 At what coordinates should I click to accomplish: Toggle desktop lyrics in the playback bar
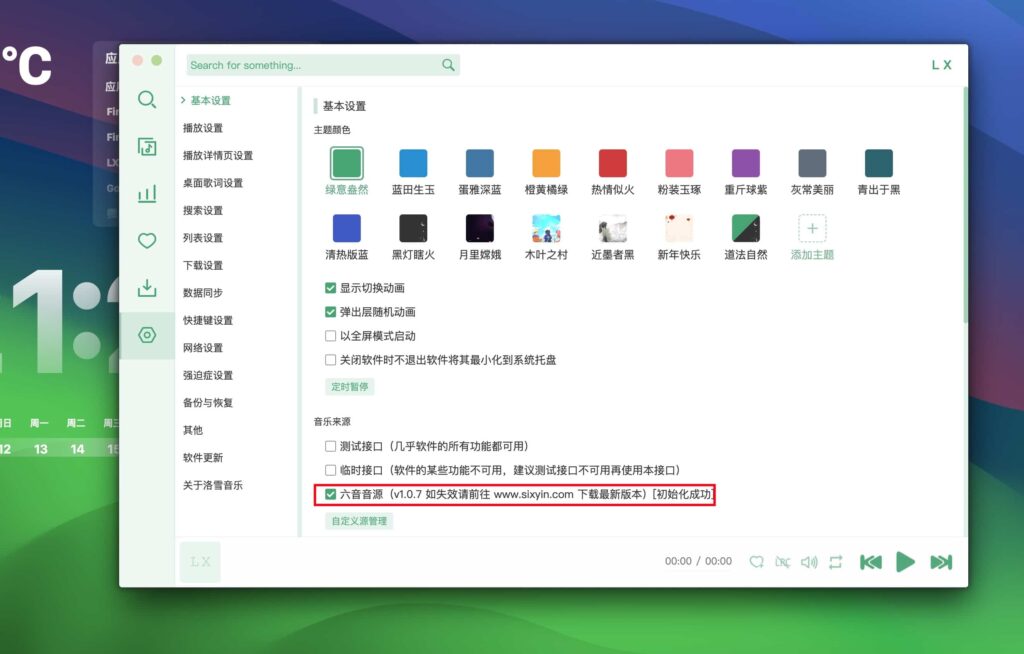coord(783,561)
